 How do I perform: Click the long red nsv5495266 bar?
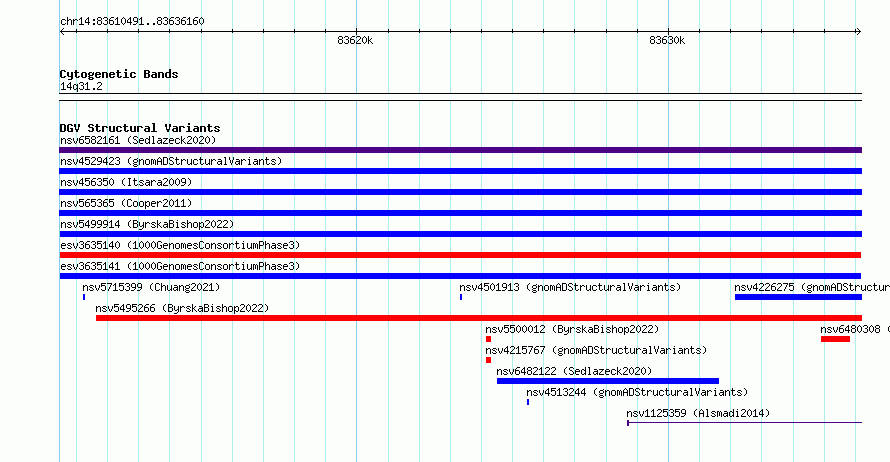tap(478, 318)
